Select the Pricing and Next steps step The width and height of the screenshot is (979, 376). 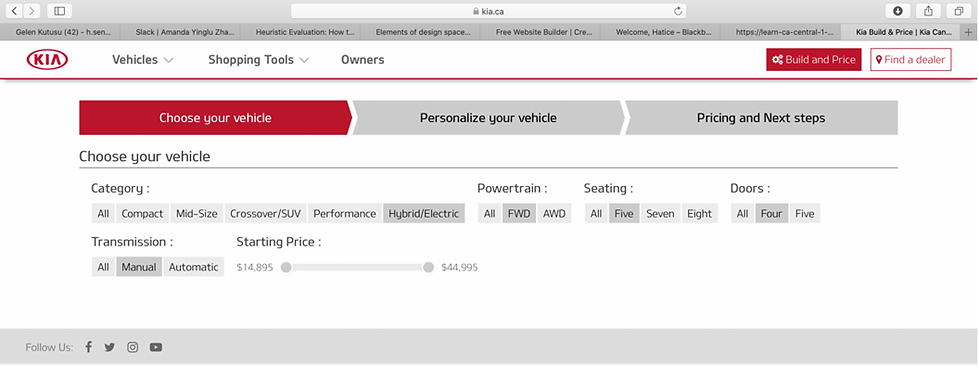click(761, 118)
